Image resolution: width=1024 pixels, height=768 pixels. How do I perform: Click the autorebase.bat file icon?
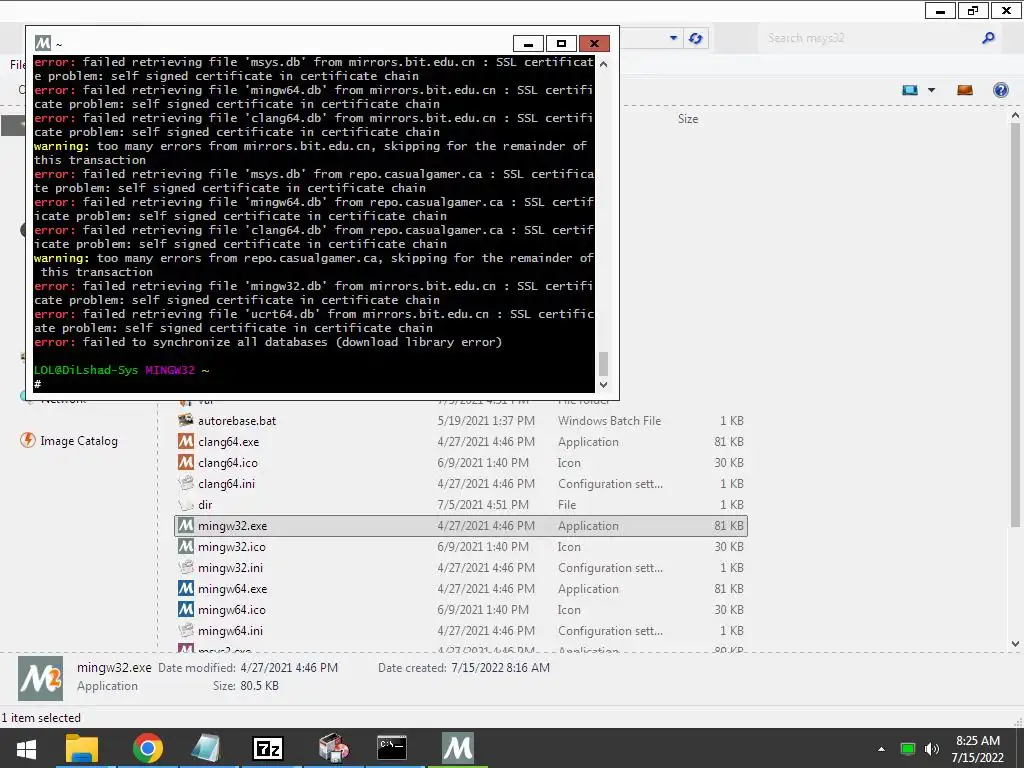coord(186,421)
